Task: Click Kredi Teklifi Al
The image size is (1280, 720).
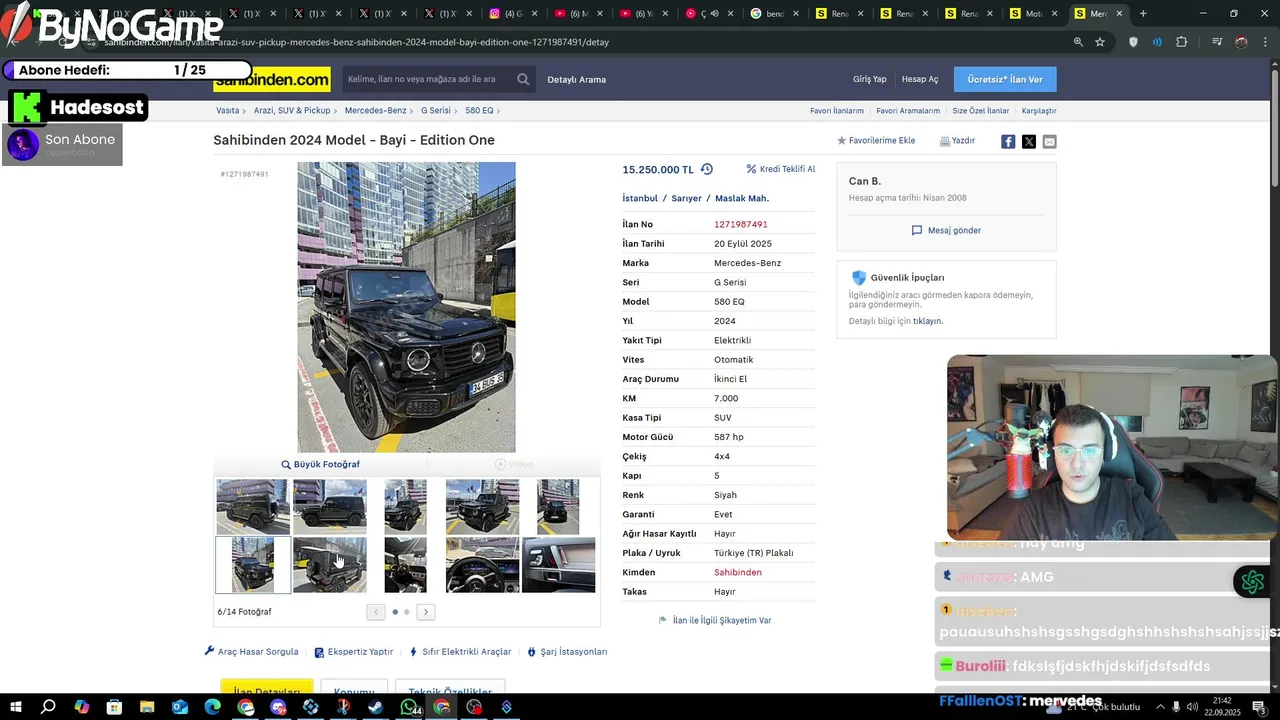Action: [781, 169]
